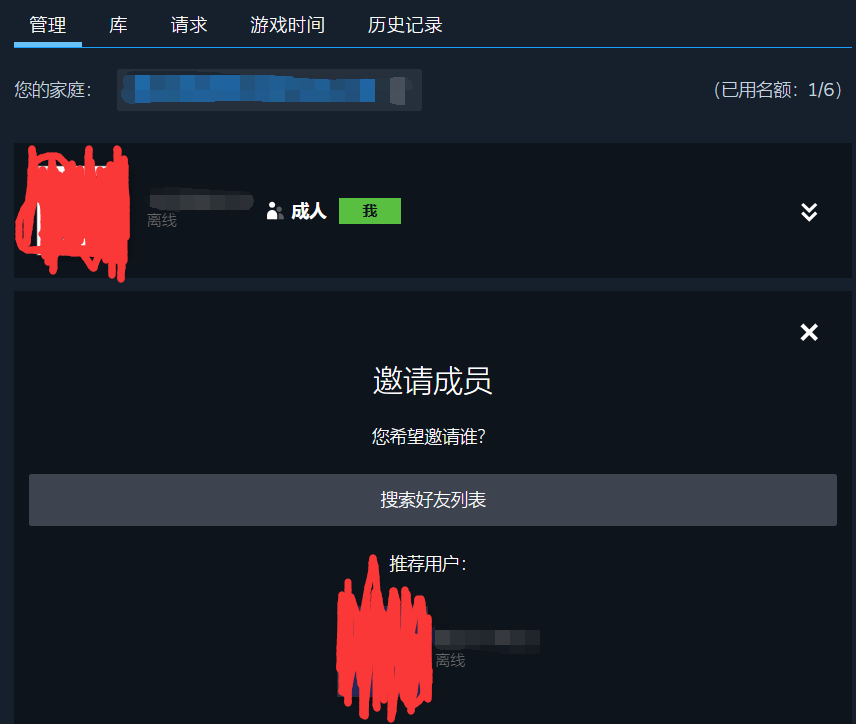Open the 游戏时间 tab

tap(288, 25)
